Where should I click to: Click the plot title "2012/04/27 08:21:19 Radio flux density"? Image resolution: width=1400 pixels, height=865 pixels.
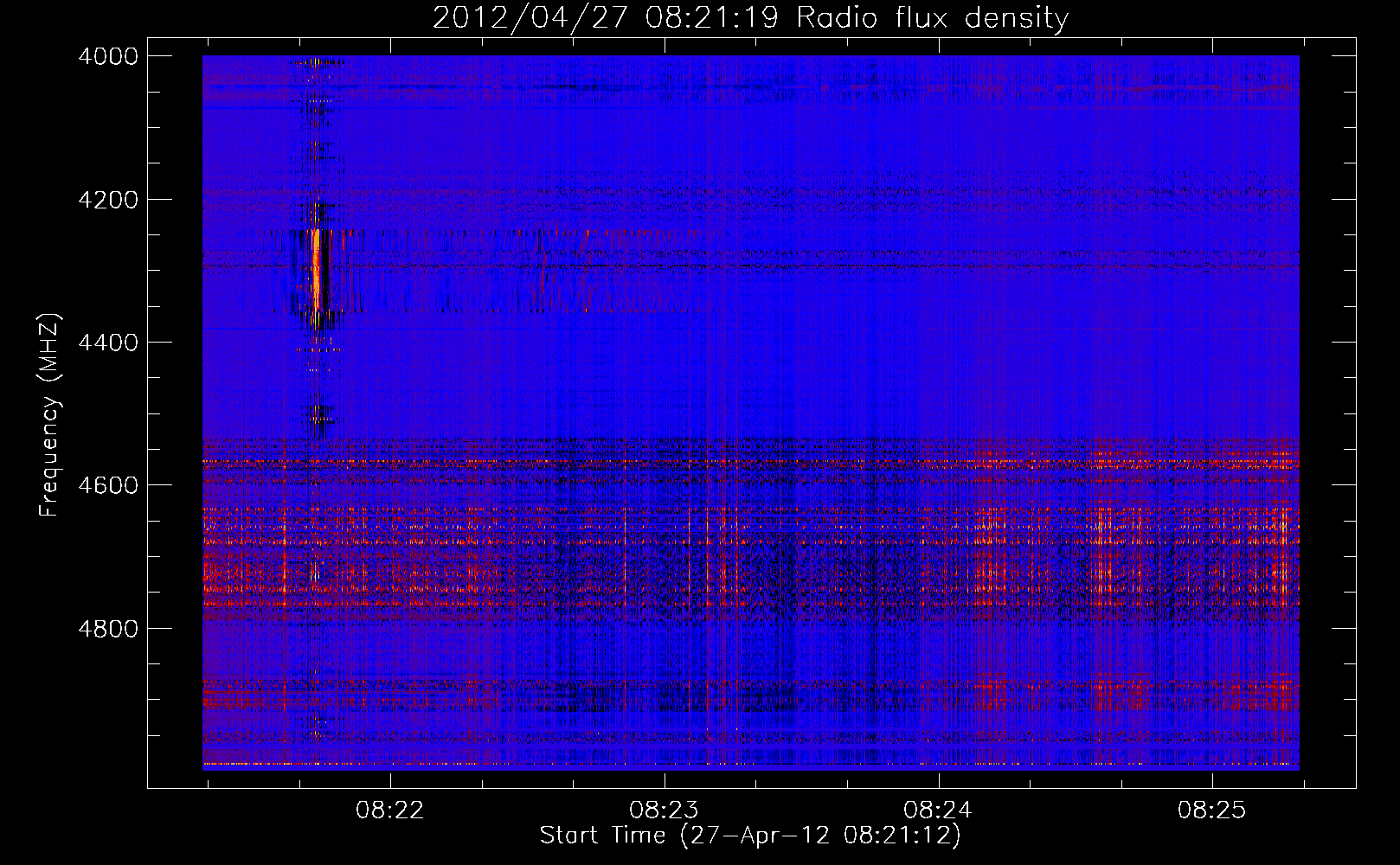[750, 18]
